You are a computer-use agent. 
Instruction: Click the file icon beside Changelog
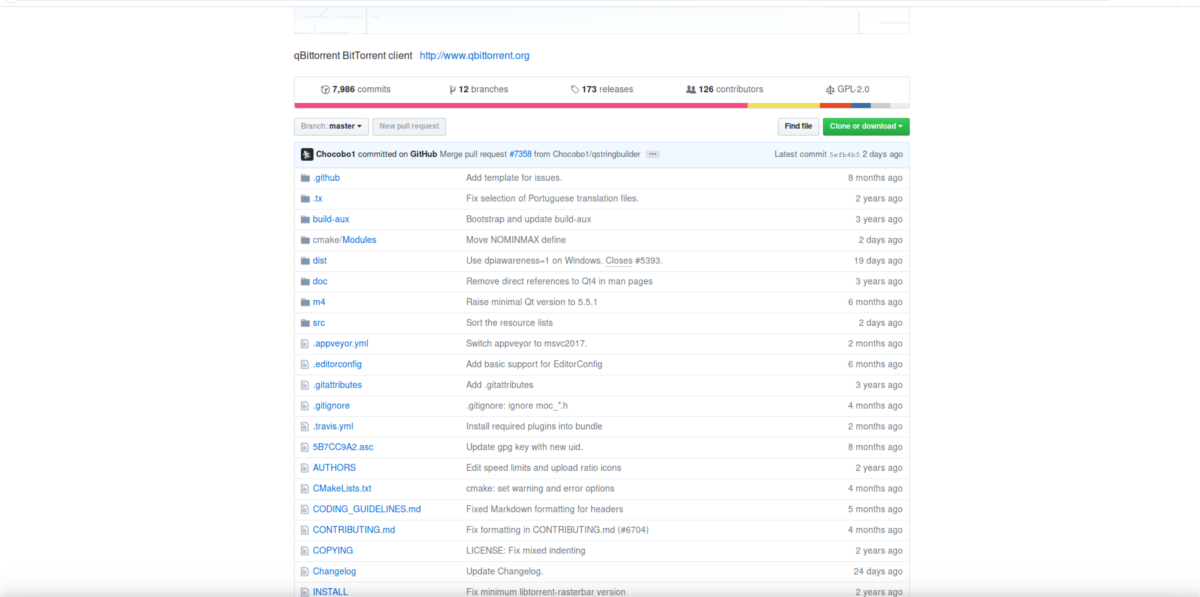coord(305,571)
